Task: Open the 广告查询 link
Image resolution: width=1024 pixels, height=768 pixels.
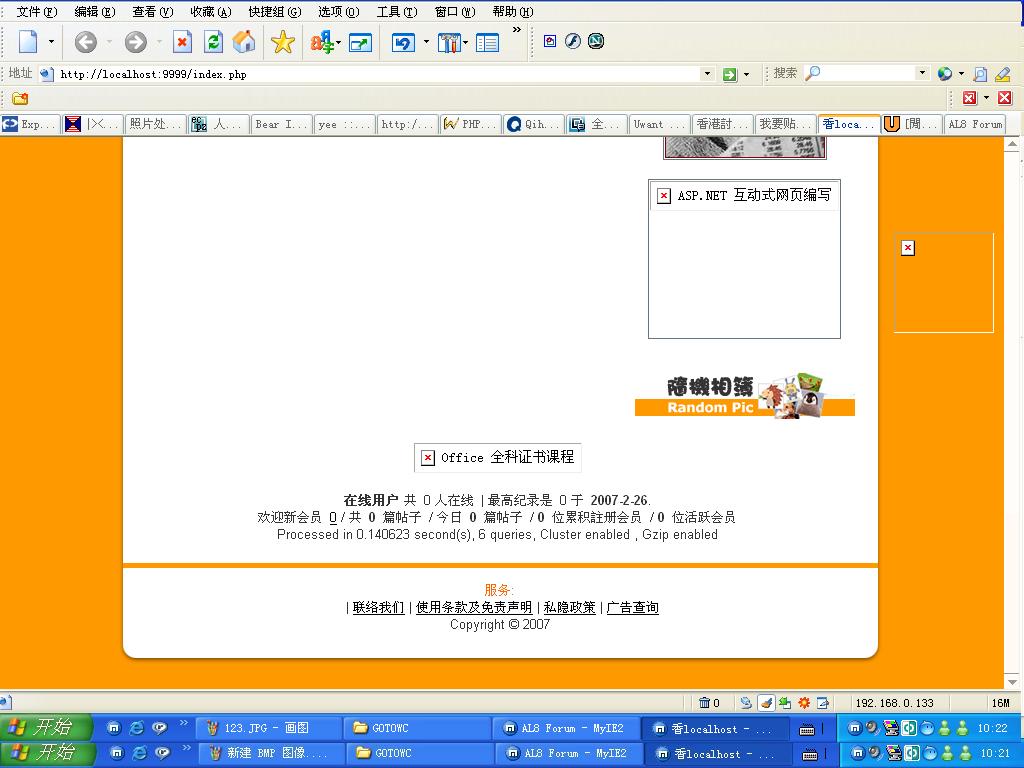Action: (632, 607)
